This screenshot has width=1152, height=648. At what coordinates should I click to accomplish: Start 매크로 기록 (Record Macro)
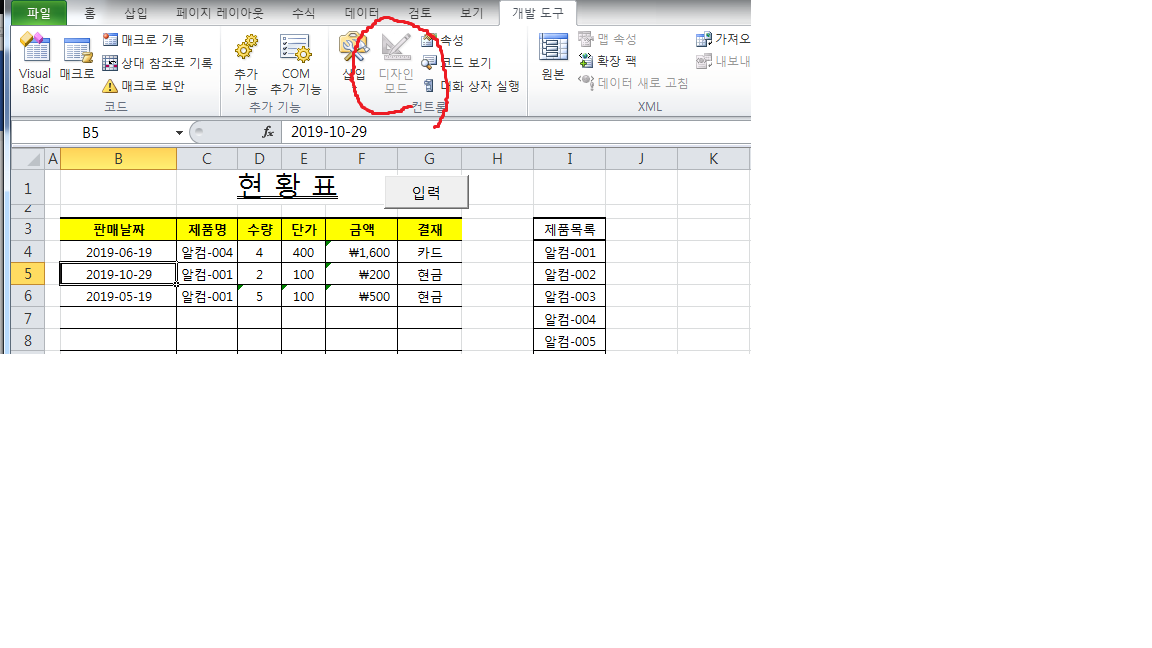pyautogui.click(x=143, y=40)
